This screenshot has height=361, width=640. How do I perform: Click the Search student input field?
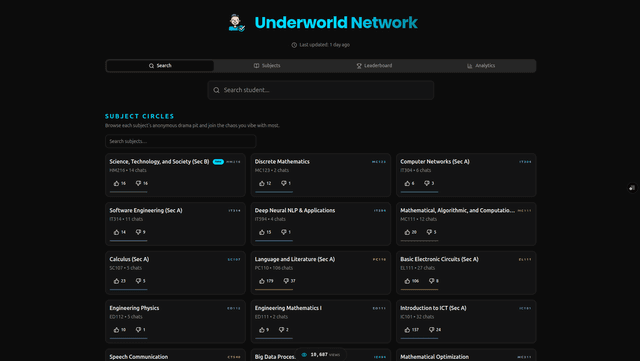pos(321,90)
